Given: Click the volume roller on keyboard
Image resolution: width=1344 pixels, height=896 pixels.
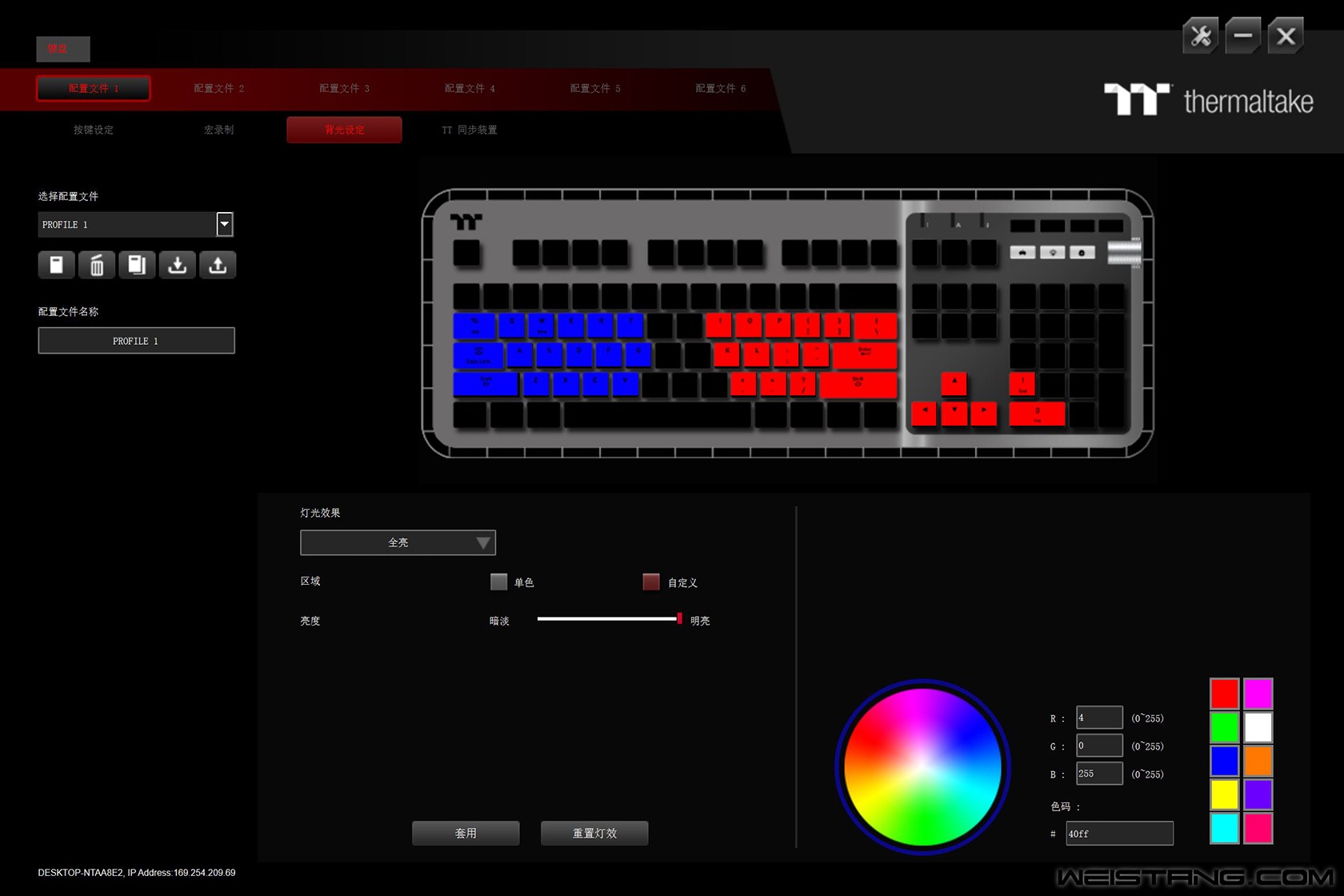Looking at the screenshot, I should pyautogui.click(x=1124, y=253).
